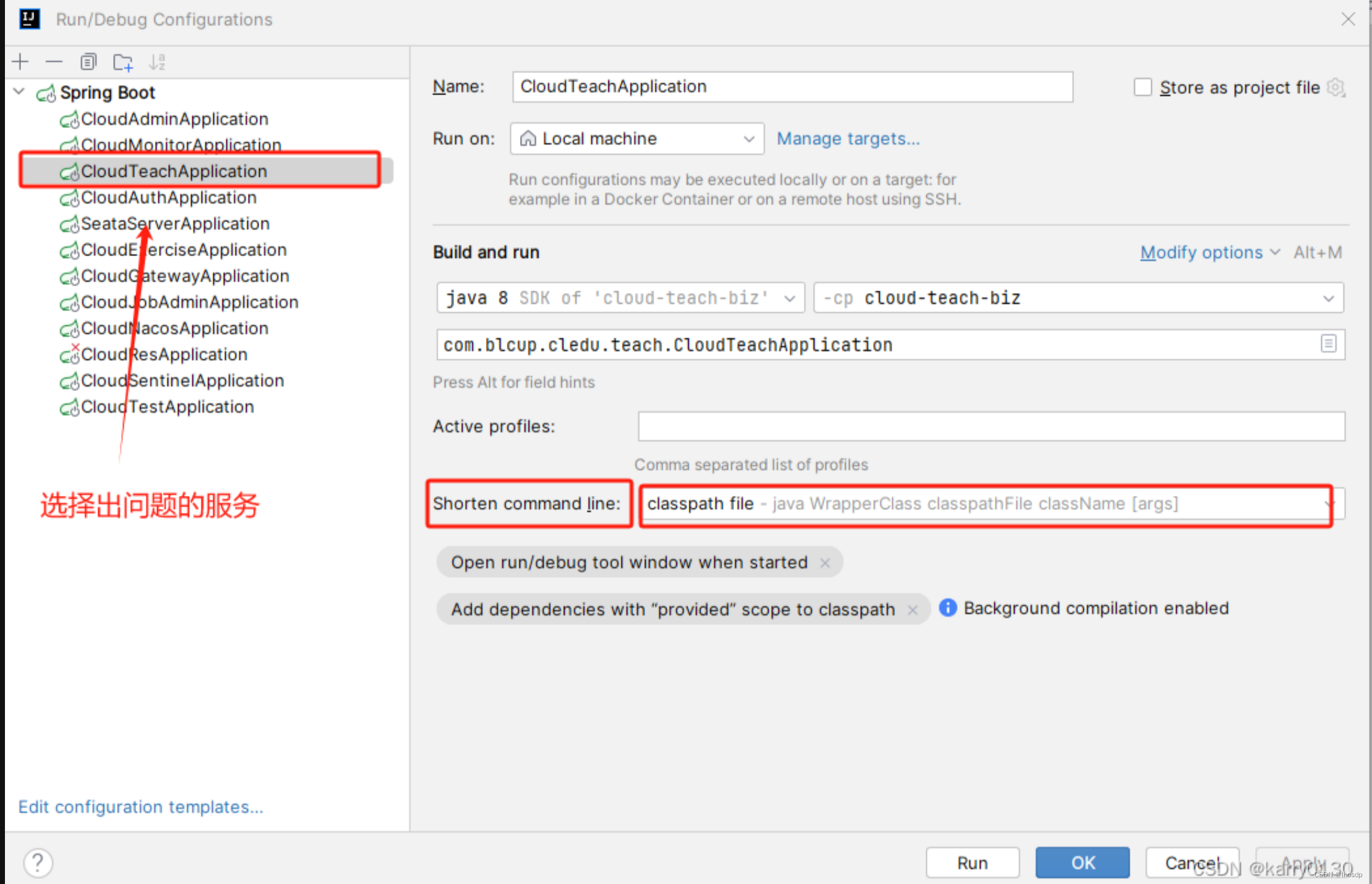The width and height of the screenshot is (1372, 884).
Task: Click the help question mark icon
Action: pos(38,862)
